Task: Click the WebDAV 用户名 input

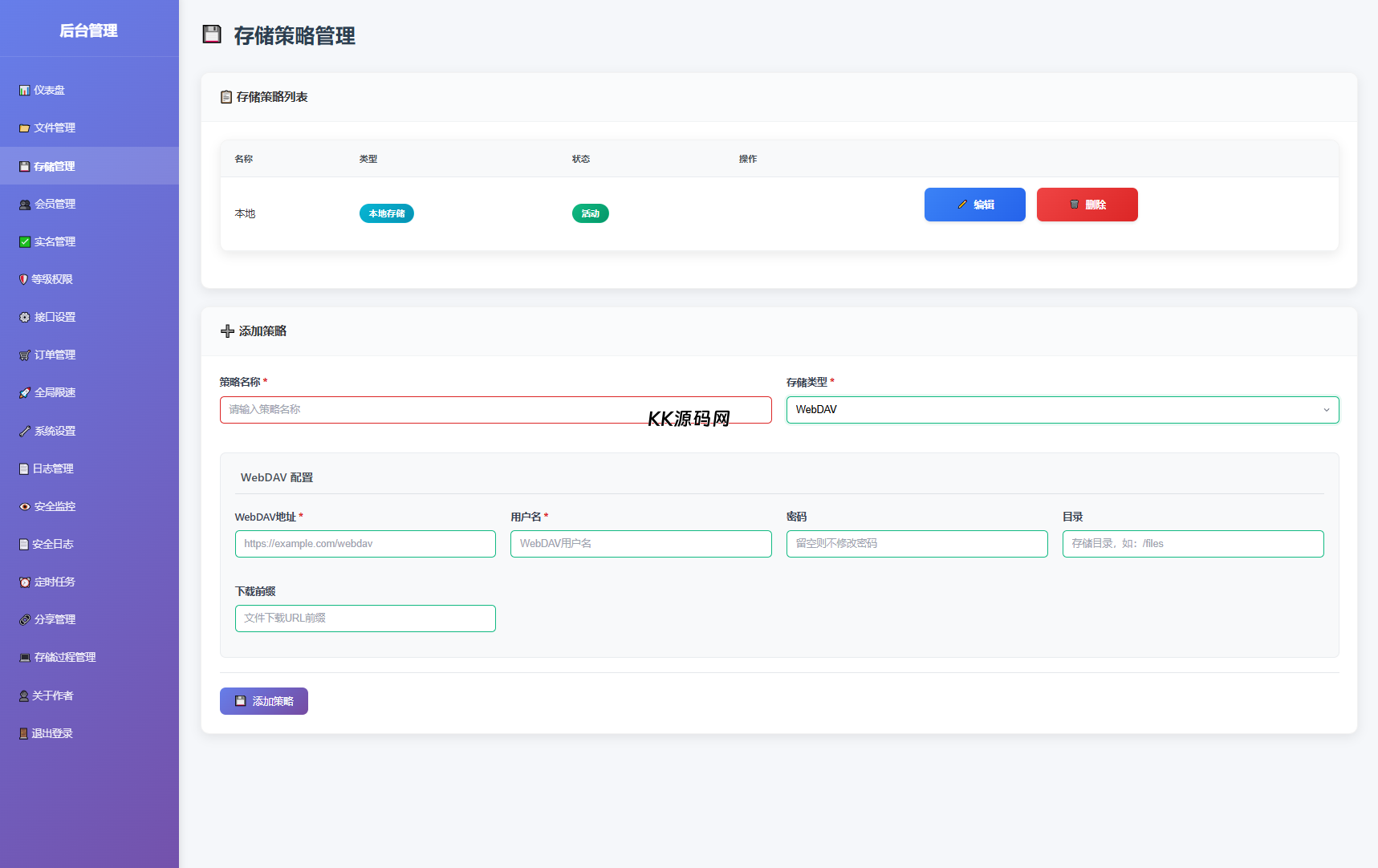Action: (x=640, y=544)
